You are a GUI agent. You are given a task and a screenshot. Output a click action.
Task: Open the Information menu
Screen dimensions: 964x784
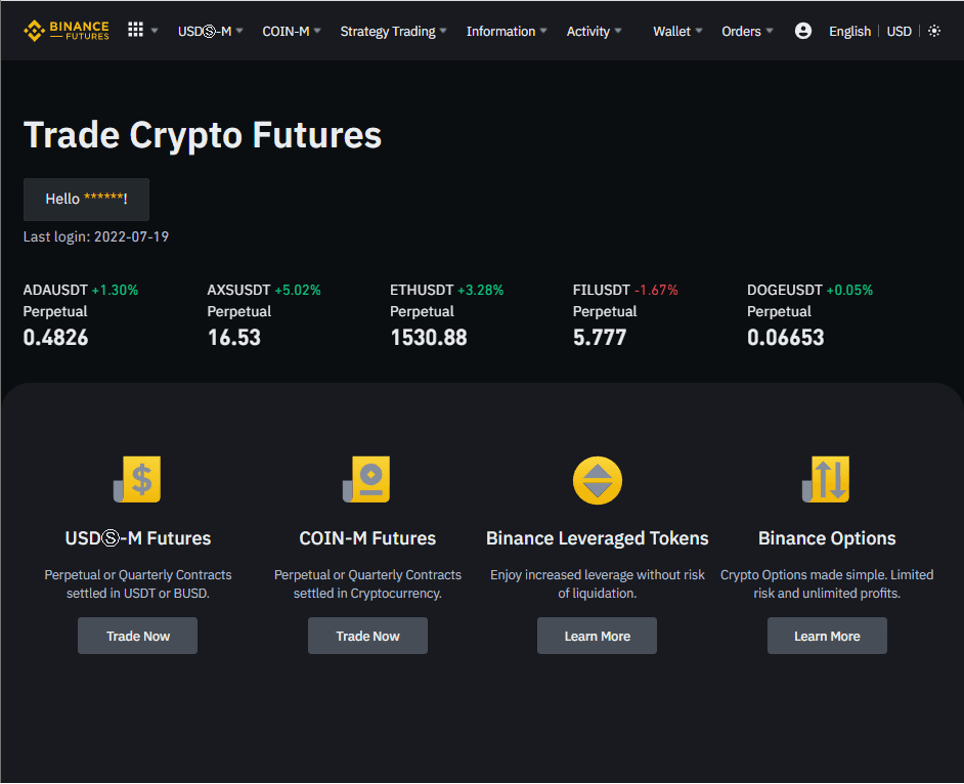pos(506,31)
